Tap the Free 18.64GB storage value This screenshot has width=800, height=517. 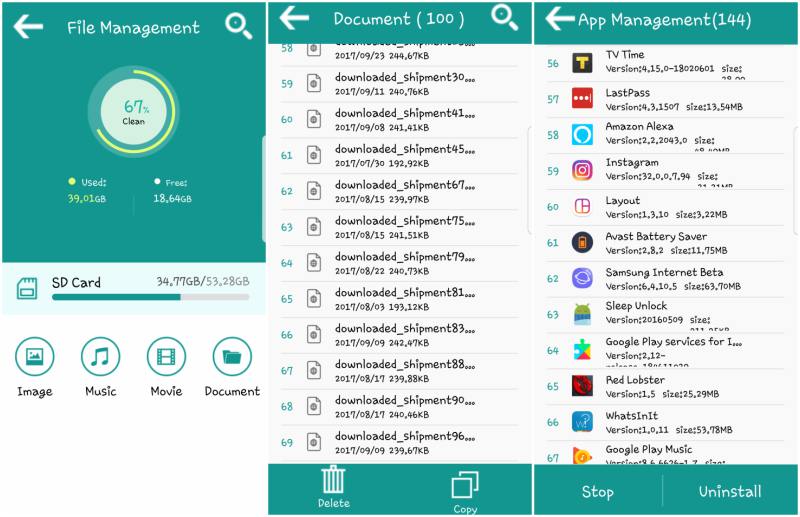[172, 199]
